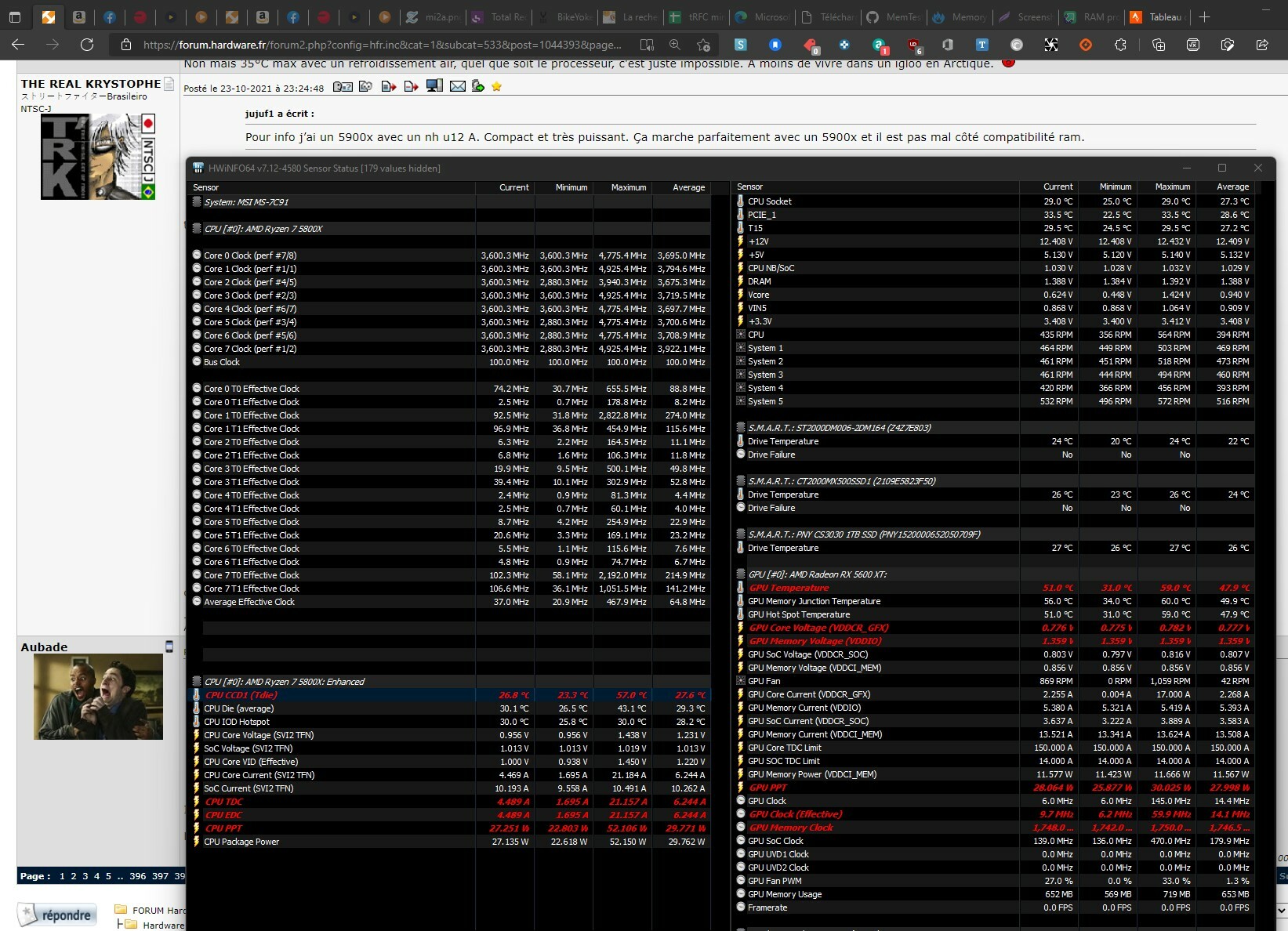Click the reader view icon in address bar
The width and height of the screenshot is (1288, 931).
pos(647,45)
